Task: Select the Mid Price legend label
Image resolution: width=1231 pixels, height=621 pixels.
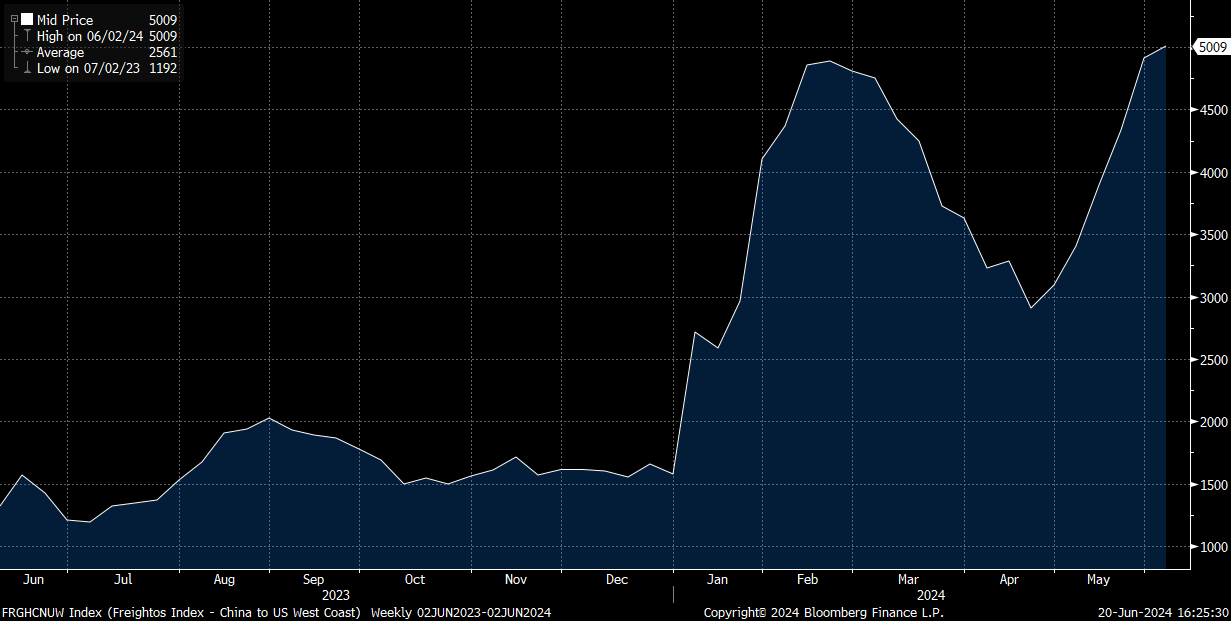Action: tap(65, 20)
